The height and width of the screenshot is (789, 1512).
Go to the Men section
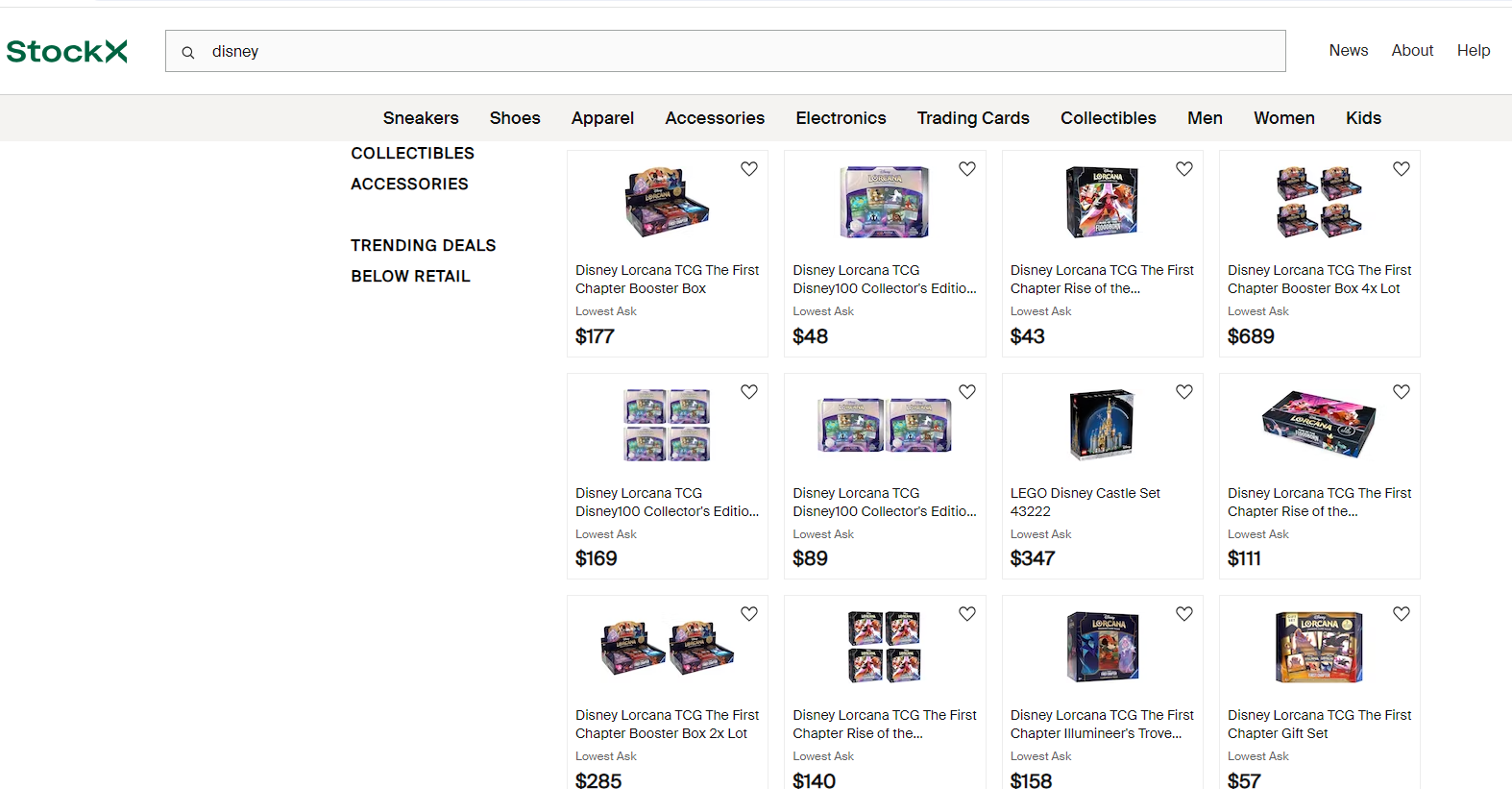click(x=1205, y=118)
